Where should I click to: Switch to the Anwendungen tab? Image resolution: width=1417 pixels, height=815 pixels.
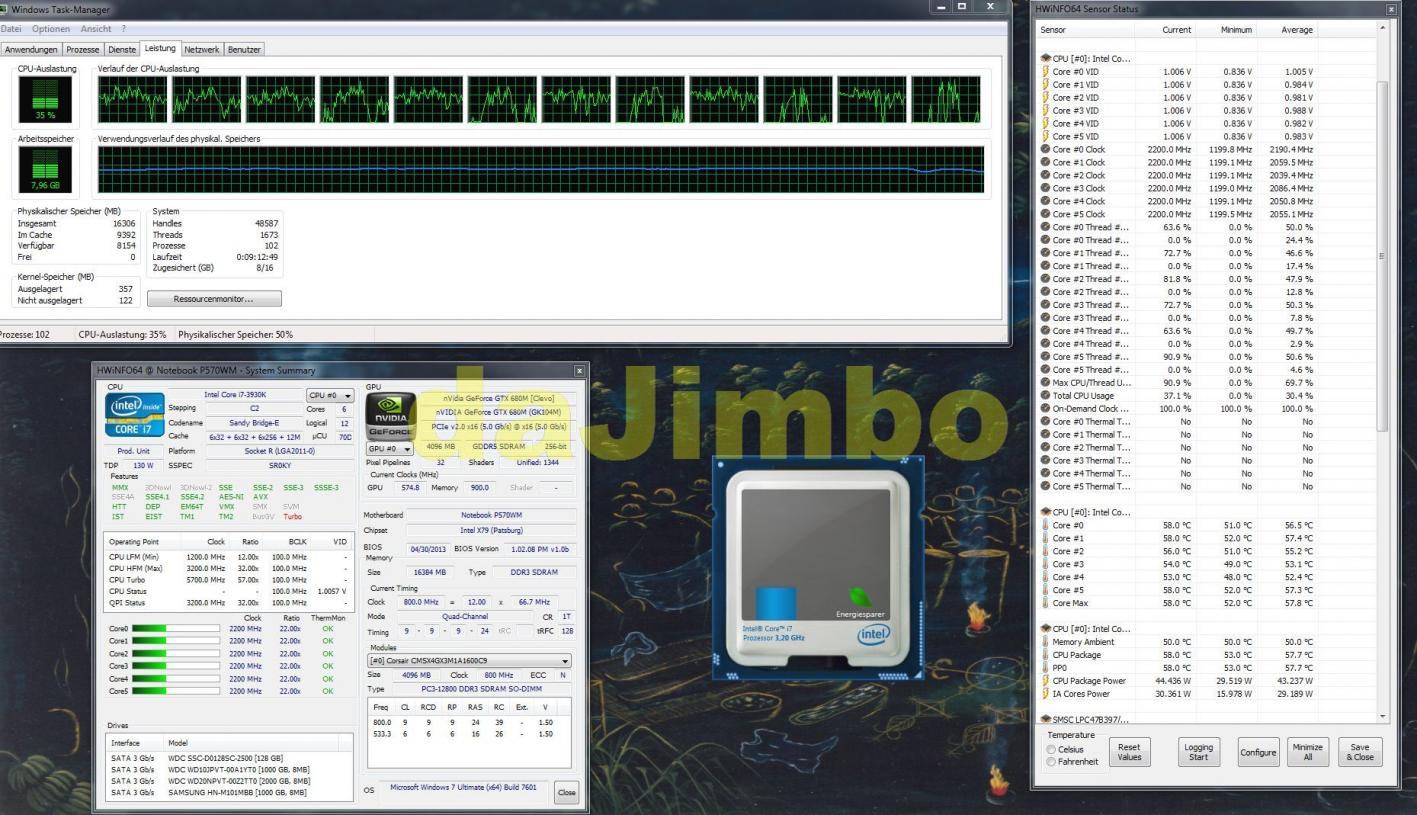pyautogui.click(x=31, y=49)
